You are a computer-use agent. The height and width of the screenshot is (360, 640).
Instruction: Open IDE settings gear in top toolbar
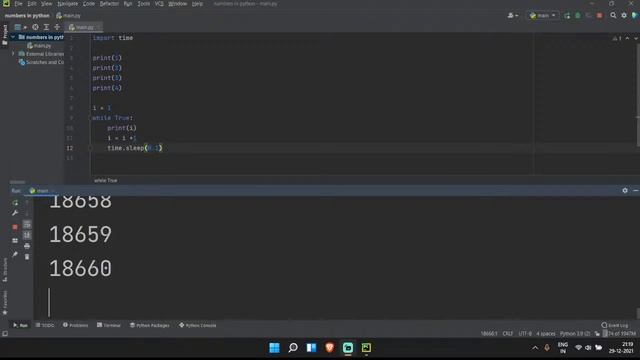[x=624, y=16]
